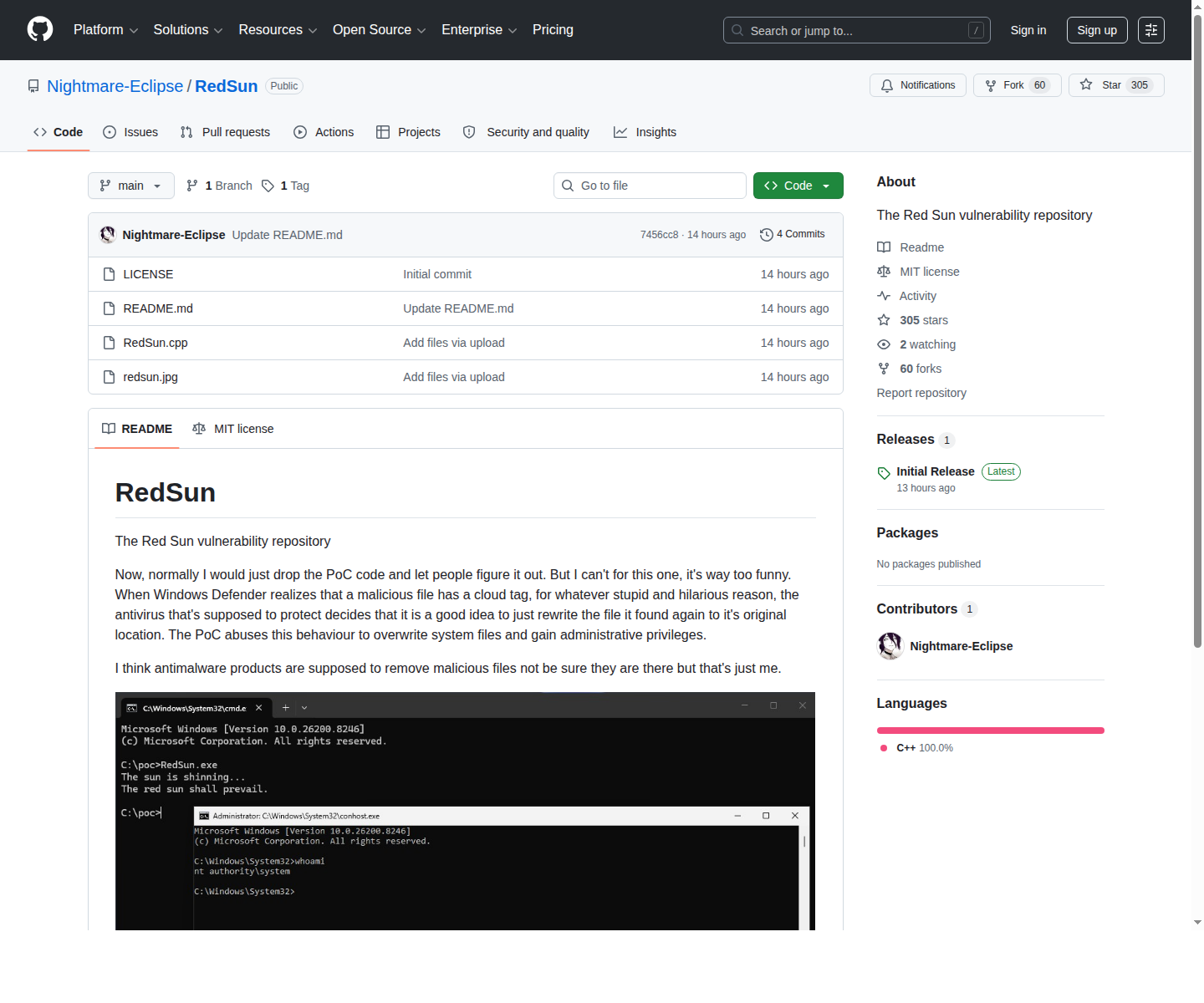Open the Security and quality tab
The width and height of the screenshot is (1204, 1003).
526,132
